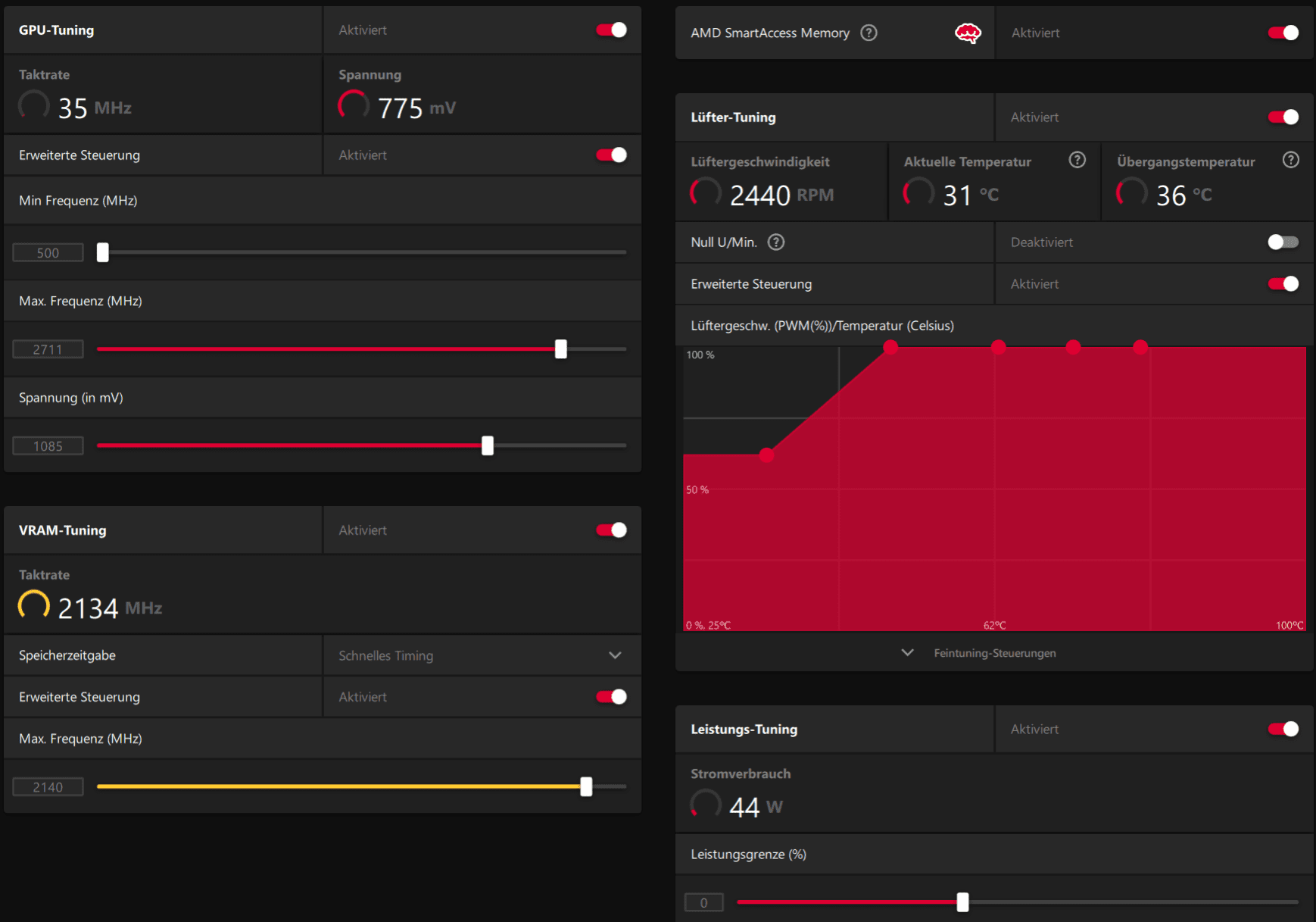Open the Speicherzeitgabe Schnelles Timing dropdown
Screen dimensions: 1316x922
click(x=482, y=655)
